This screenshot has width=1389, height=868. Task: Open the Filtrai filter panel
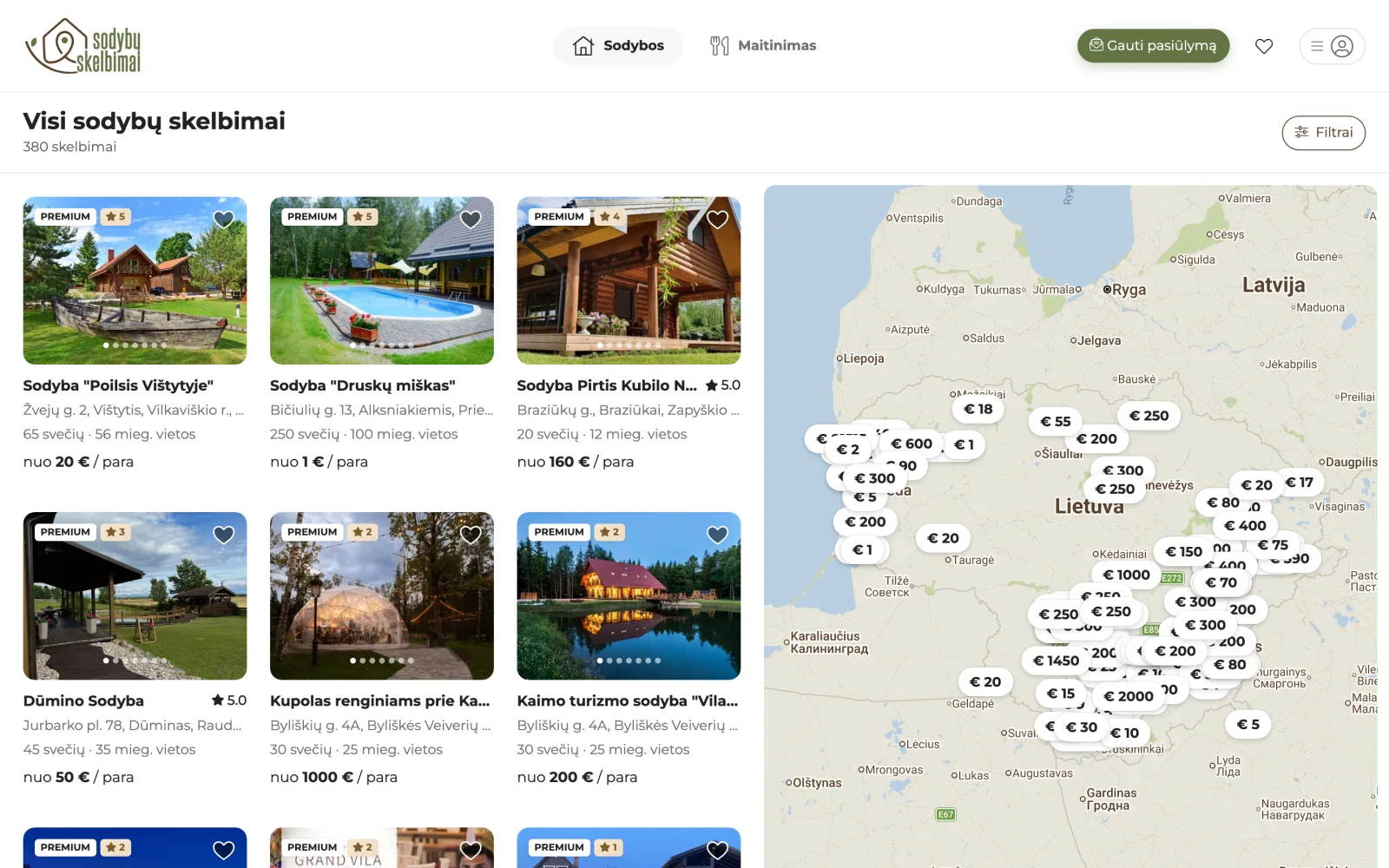coord(1323,133)
